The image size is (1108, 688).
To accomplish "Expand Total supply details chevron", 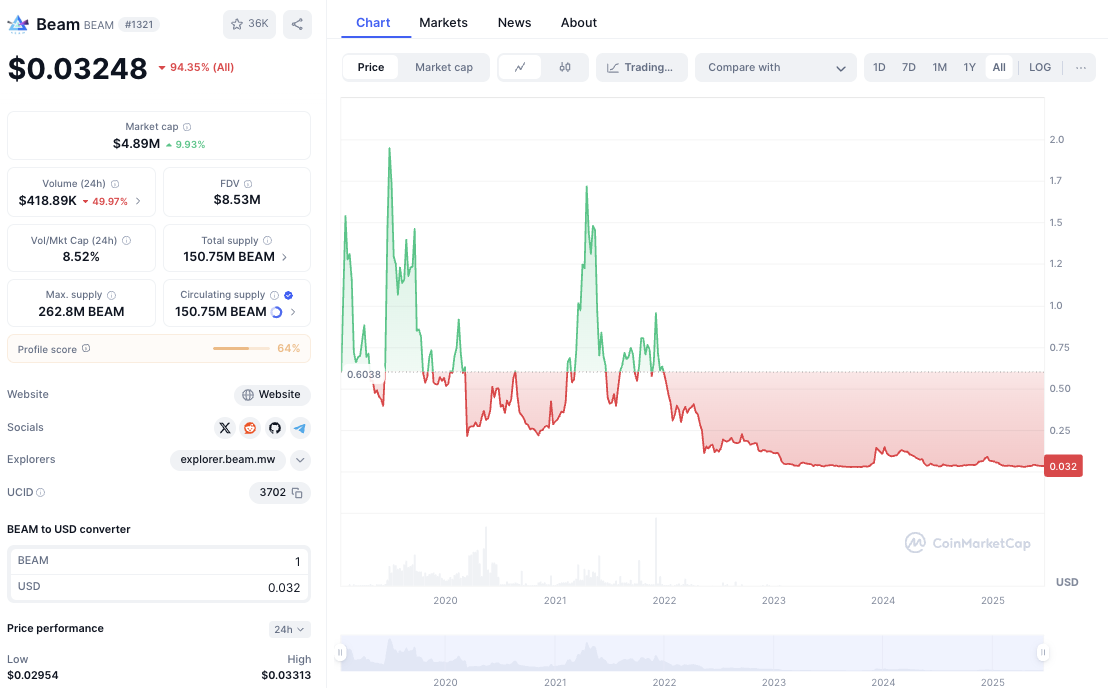I will tap(285, 257).
